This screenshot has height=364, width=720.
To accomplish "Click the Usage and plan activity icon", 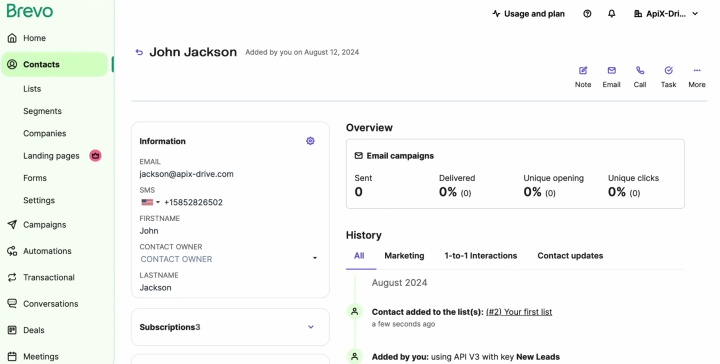I will point(496,14).
